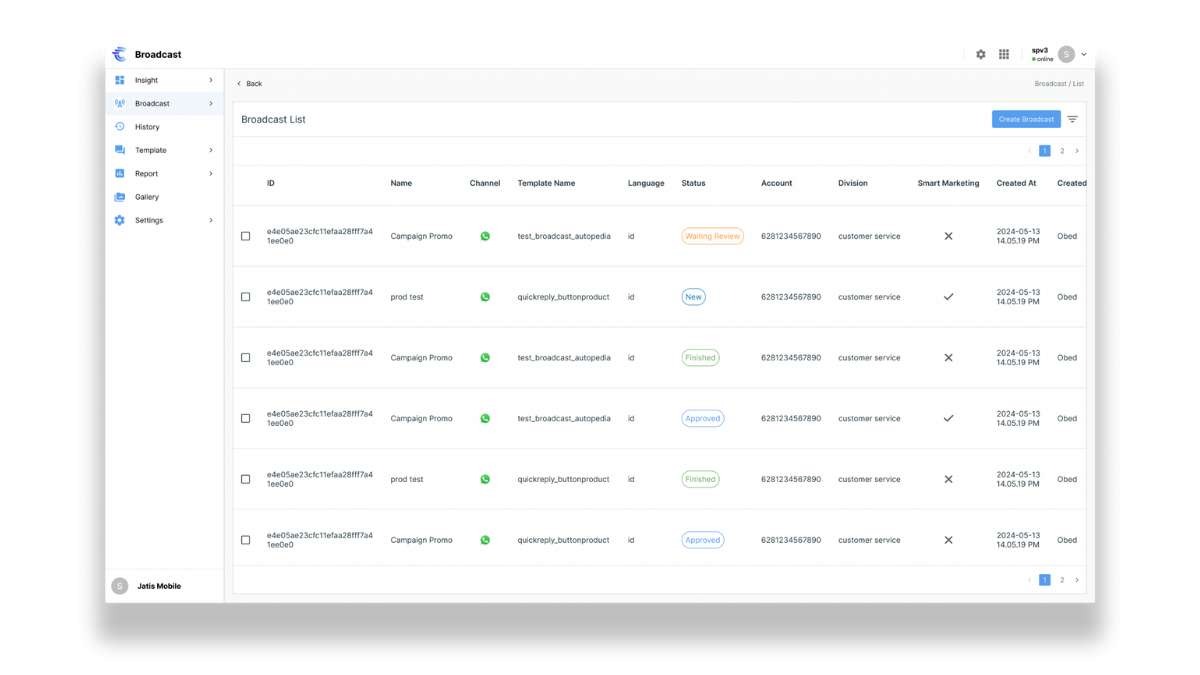The width and height of the screenshot is (1200, 675).
Task: Open the settings gear in top bar
Action: pos(980,54)
